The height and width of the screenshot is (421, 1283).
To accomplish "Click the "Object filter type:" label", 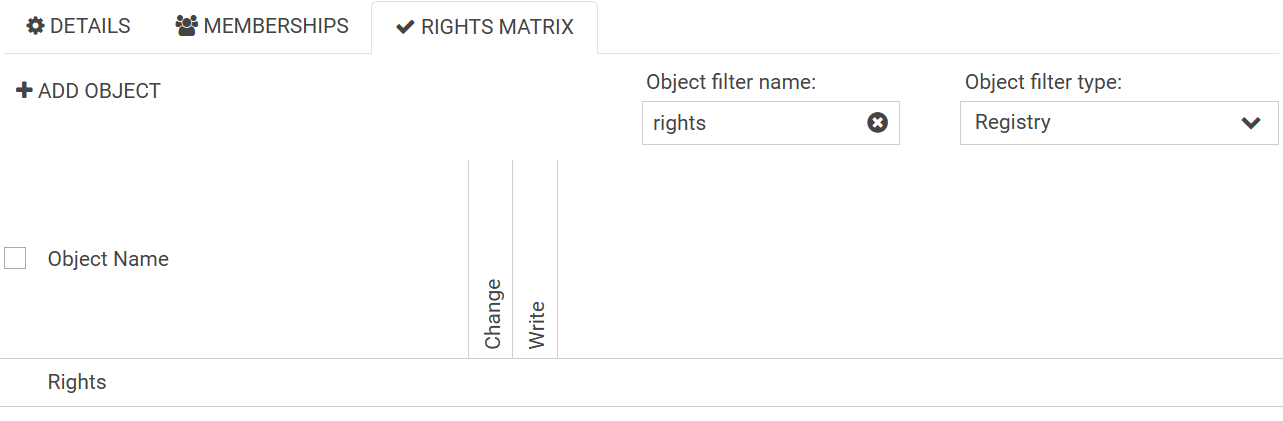I will [x=1043, y=82].
